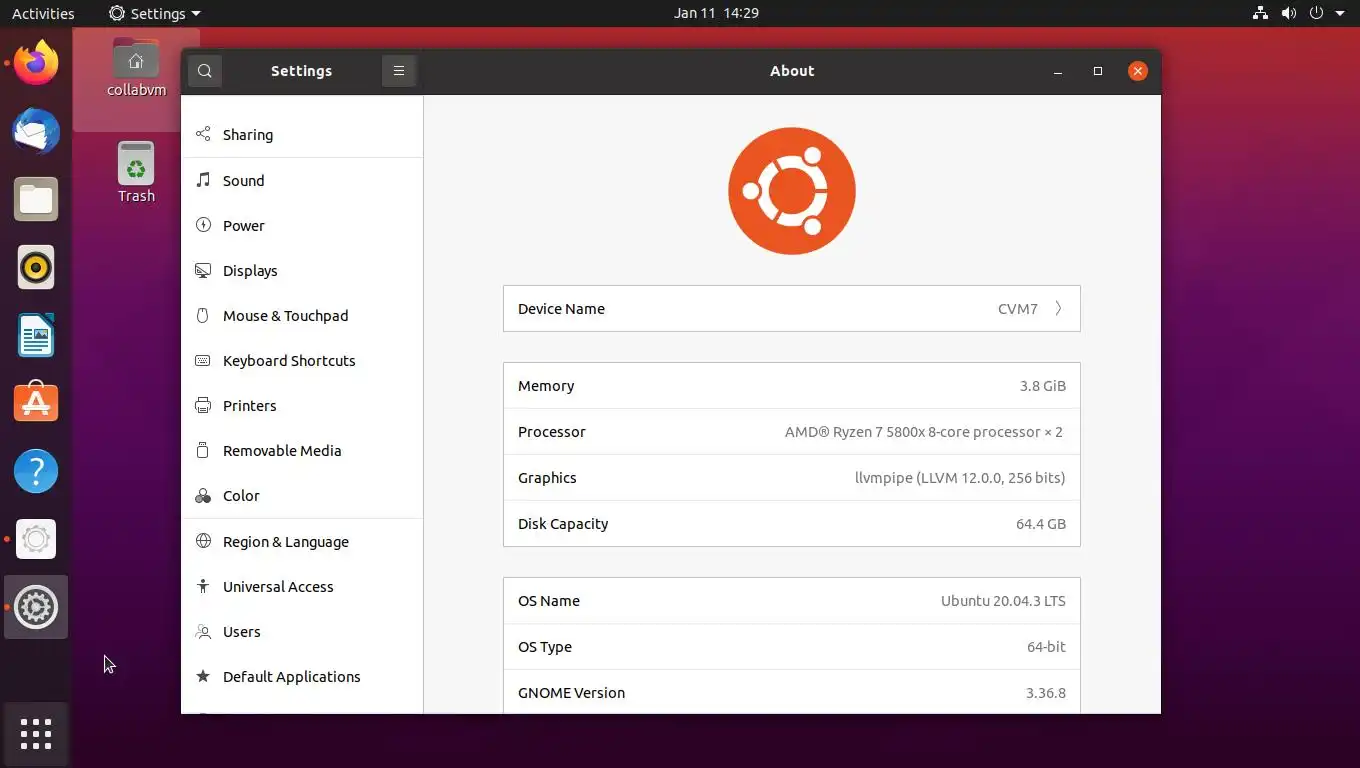This screenshot has width=1360, height=768.
Task: Click the Memory value 3.8 GiB
Action: (1043, 386)
